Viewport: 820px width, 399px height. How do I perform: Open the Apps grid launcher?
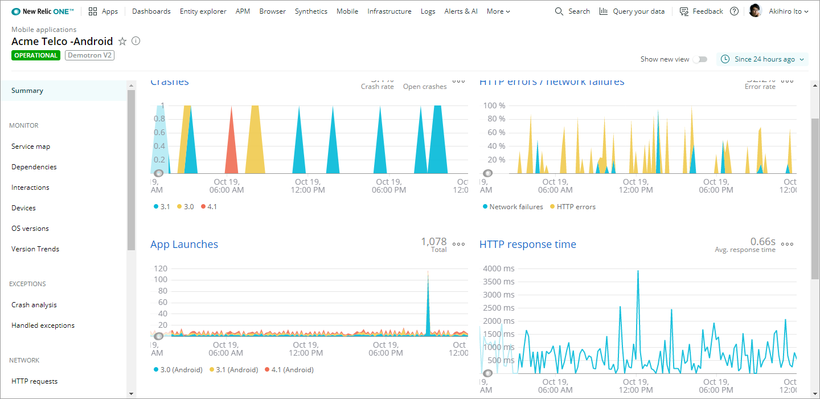93,11
